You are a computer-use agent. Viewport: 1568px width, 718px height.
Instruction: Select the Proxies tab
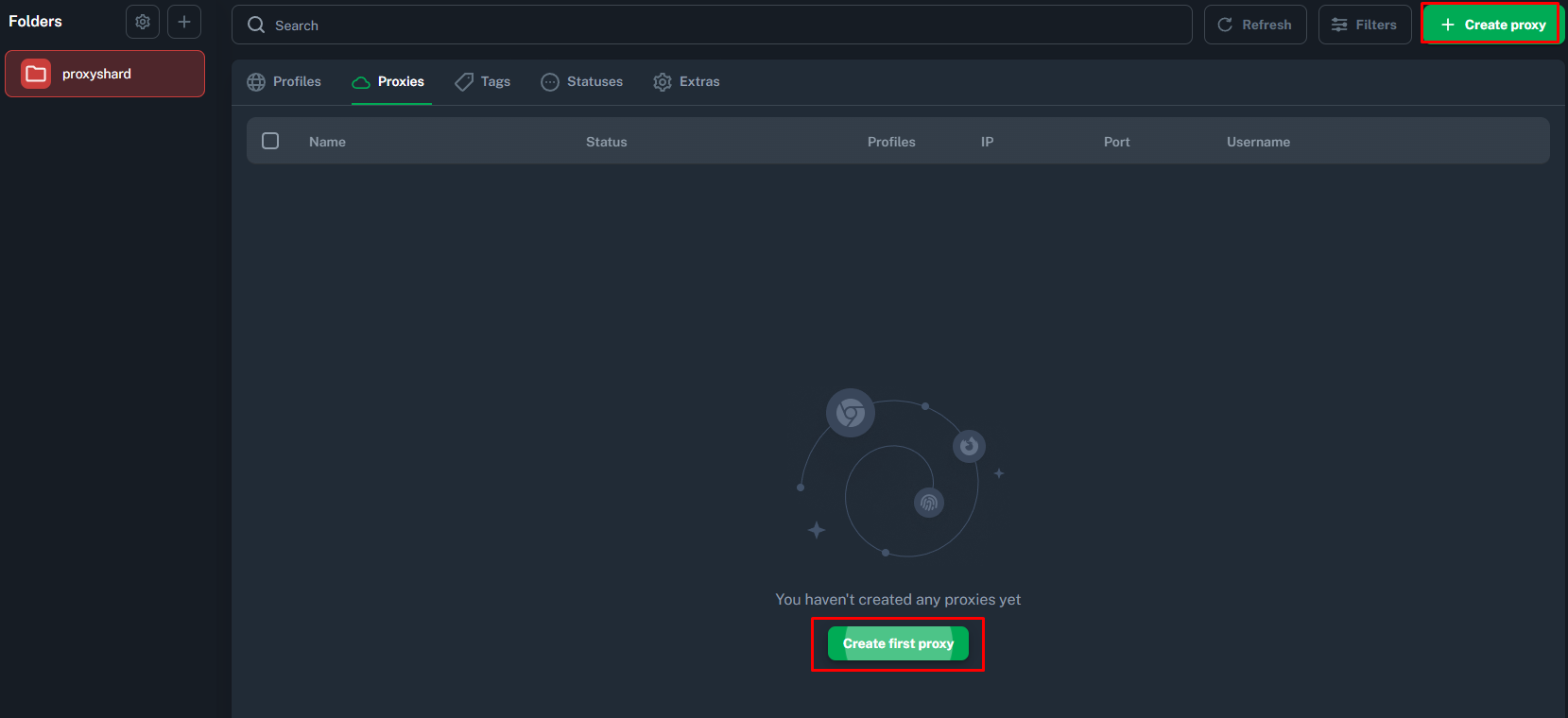coord(388,82)
